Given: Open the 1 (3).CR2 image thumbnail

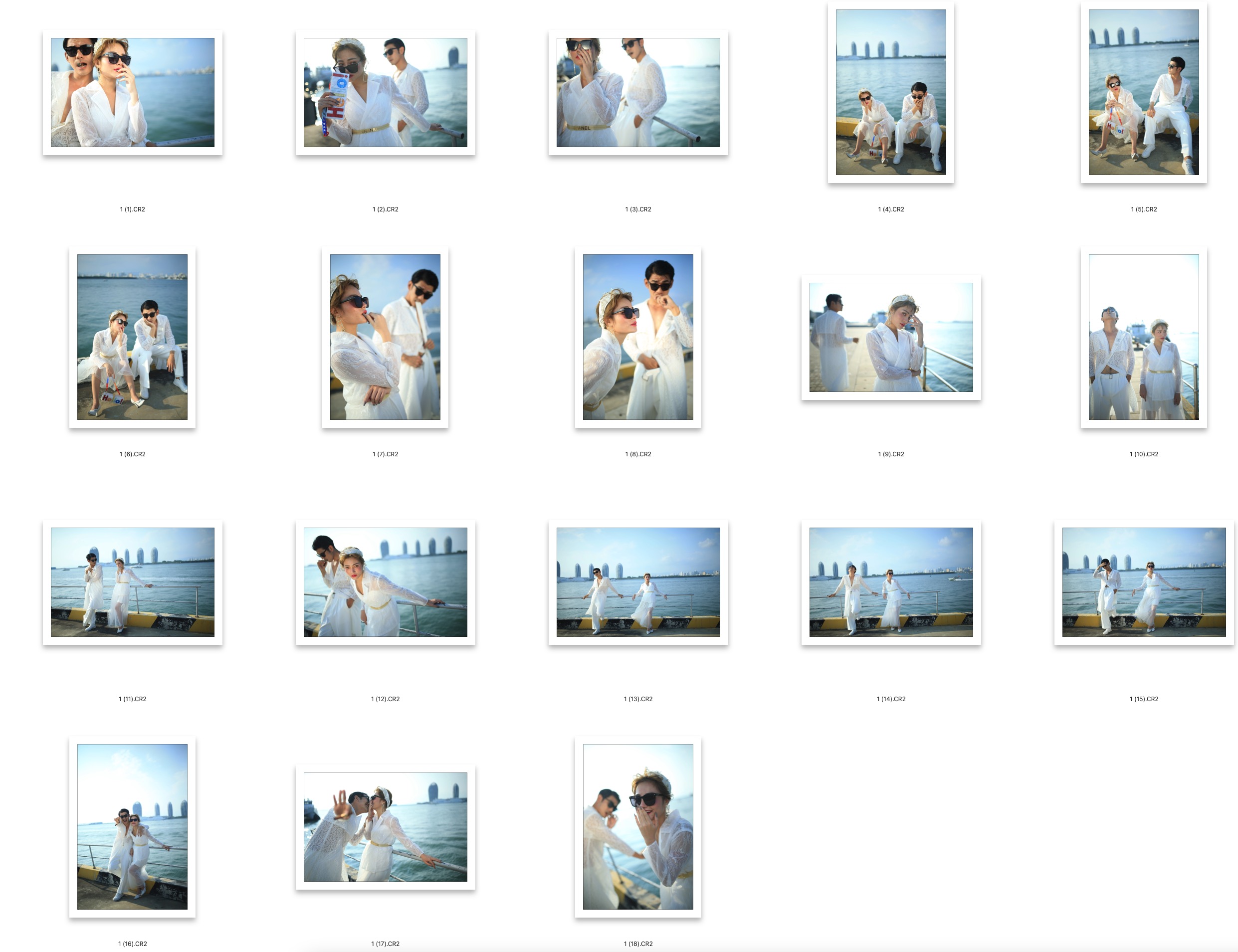Looking at the screenshot, I should (638, 92).
